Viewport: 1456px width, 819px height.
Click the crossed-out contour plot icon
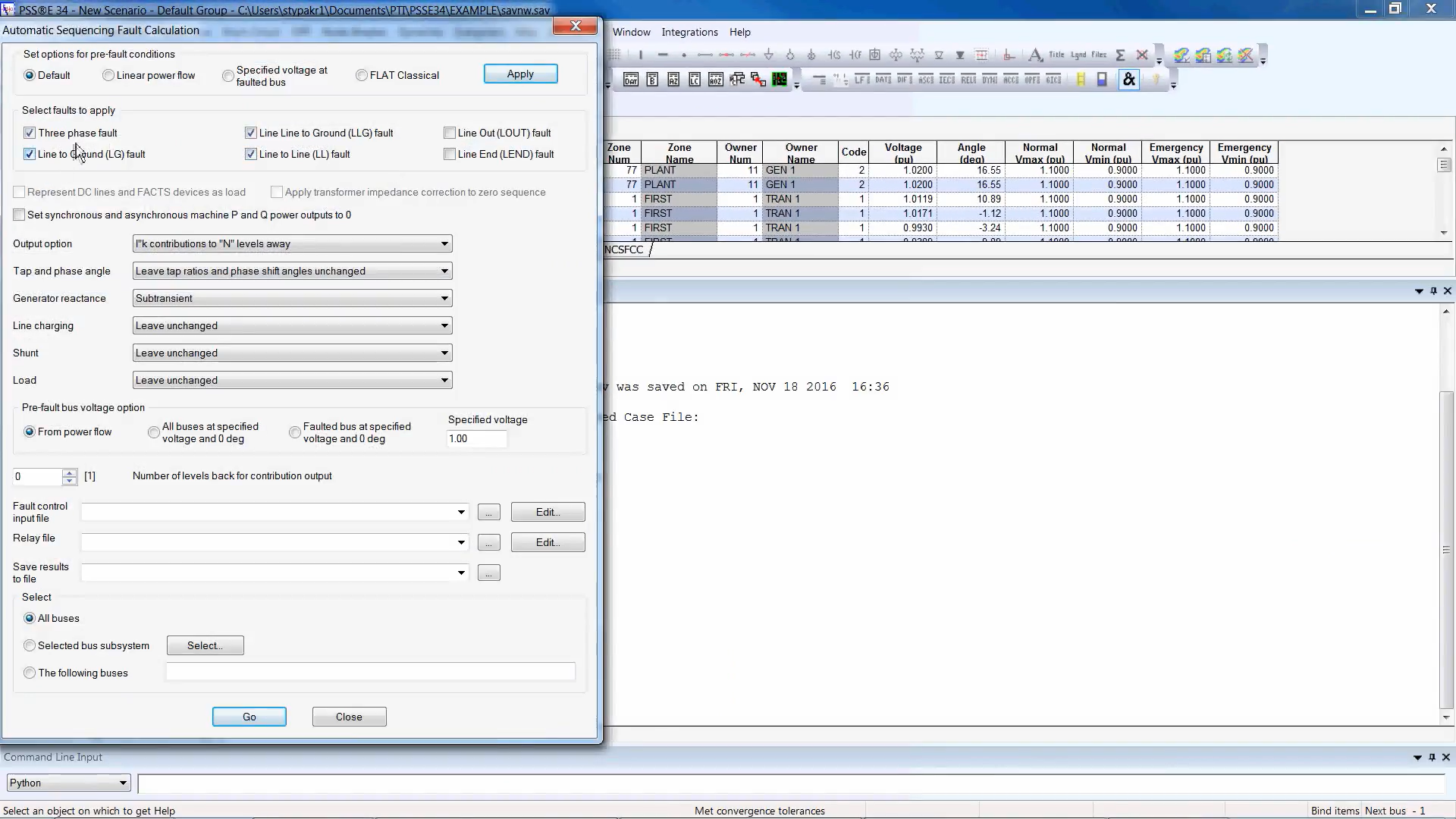click(1246, 55)
